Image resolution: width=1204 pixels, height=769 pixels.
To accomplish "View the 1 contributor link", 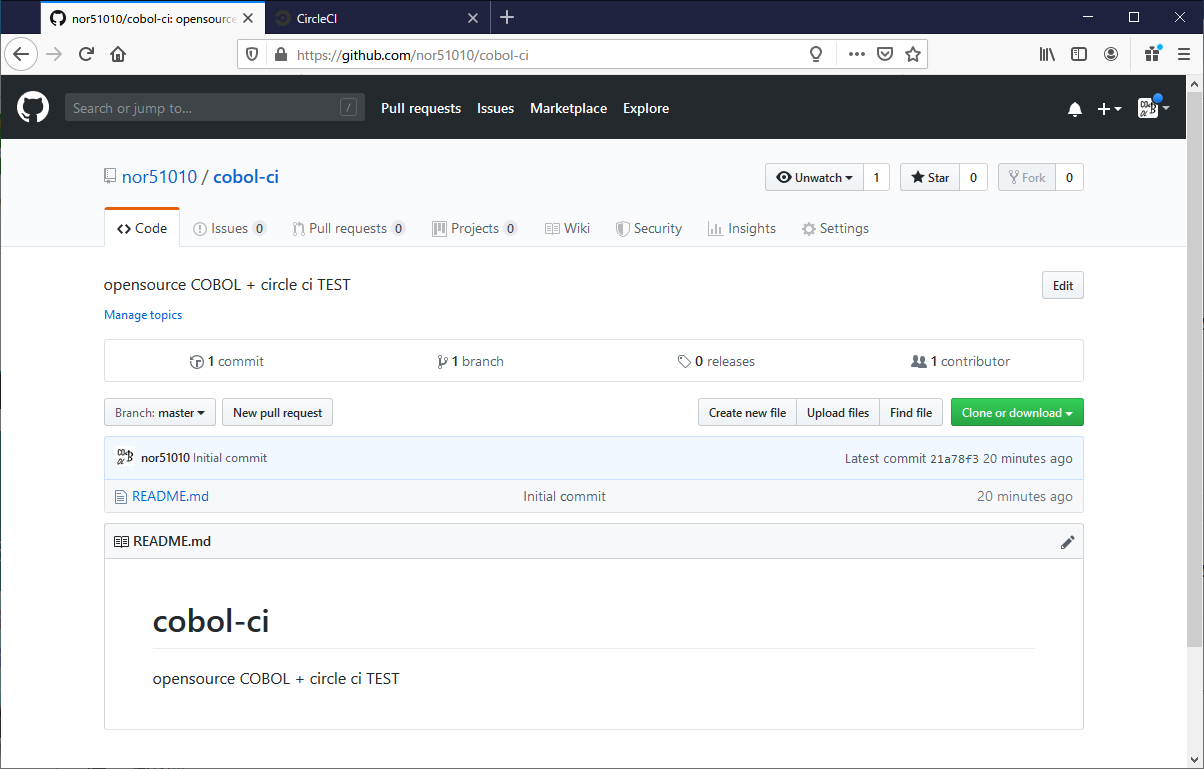I will point(961,361).
